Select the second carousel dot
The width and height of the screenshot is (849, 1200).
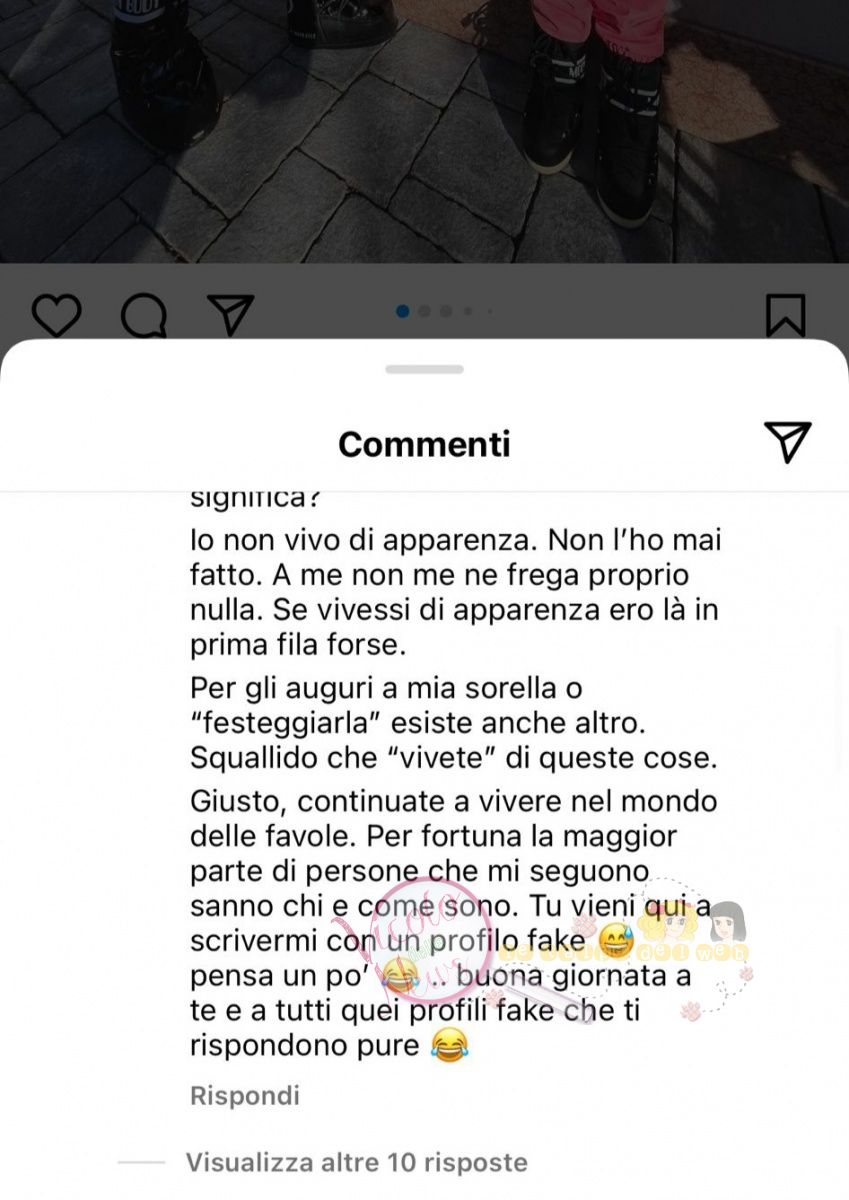[424, 311]
